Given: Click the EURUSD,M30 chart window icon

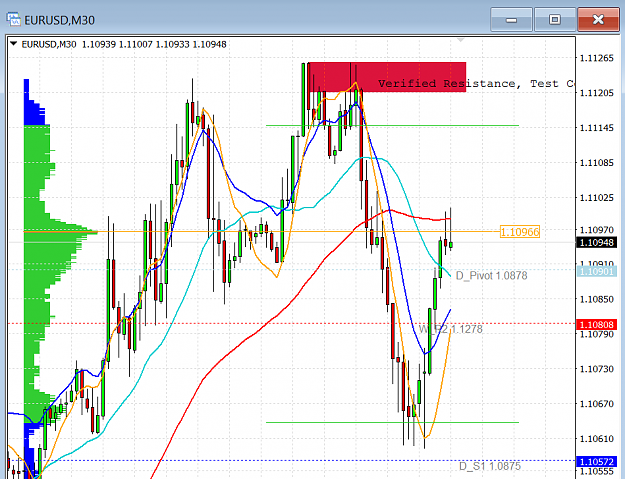Looking at the screenshot, I should [x=13, y=19].
